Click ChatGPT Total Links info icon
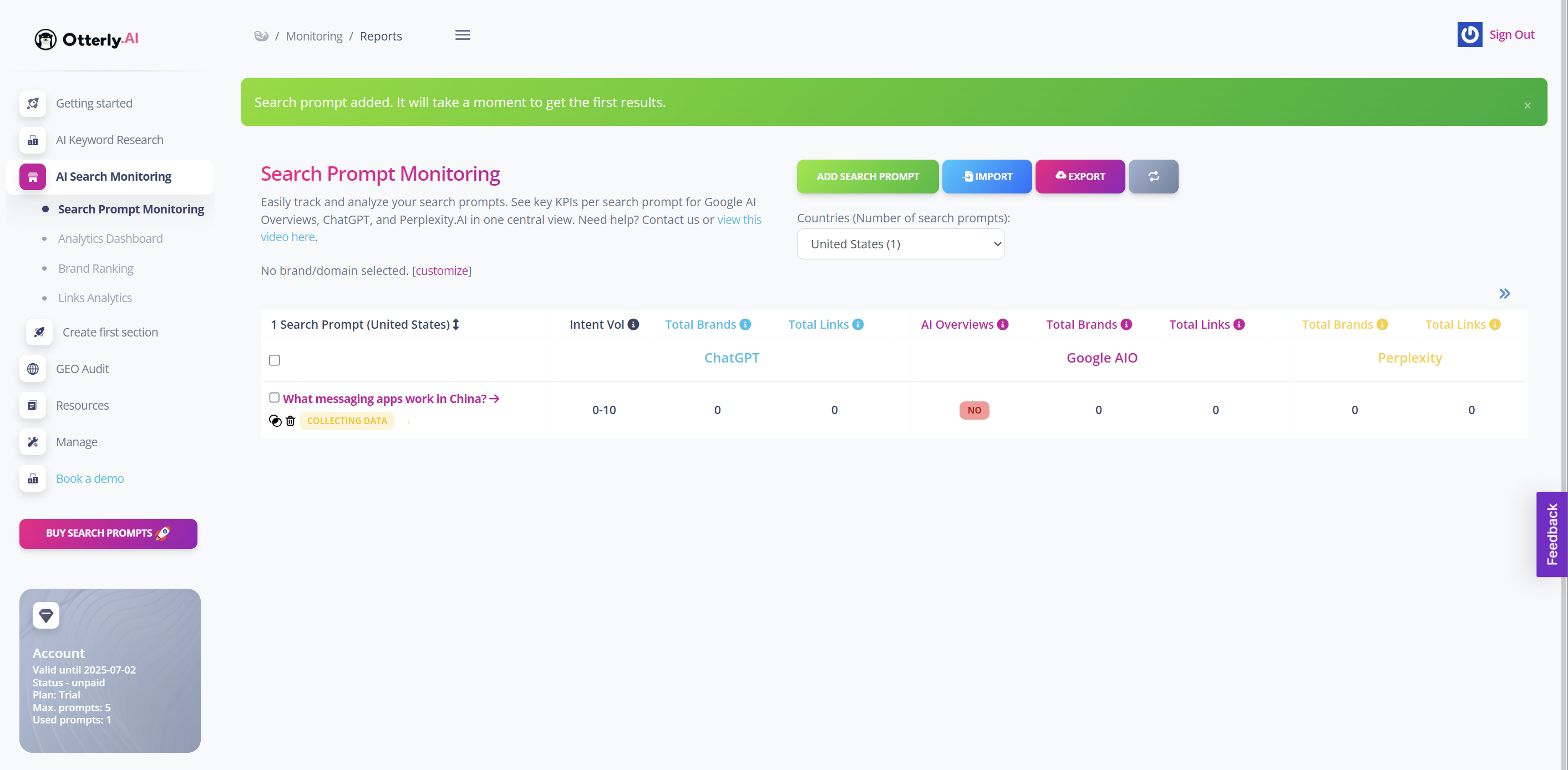 pos(857,325)
